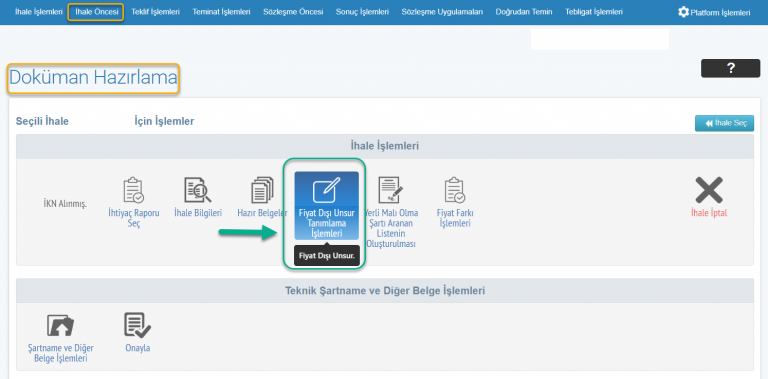Open Platform İşlemleri gear menu

(714, 13)
